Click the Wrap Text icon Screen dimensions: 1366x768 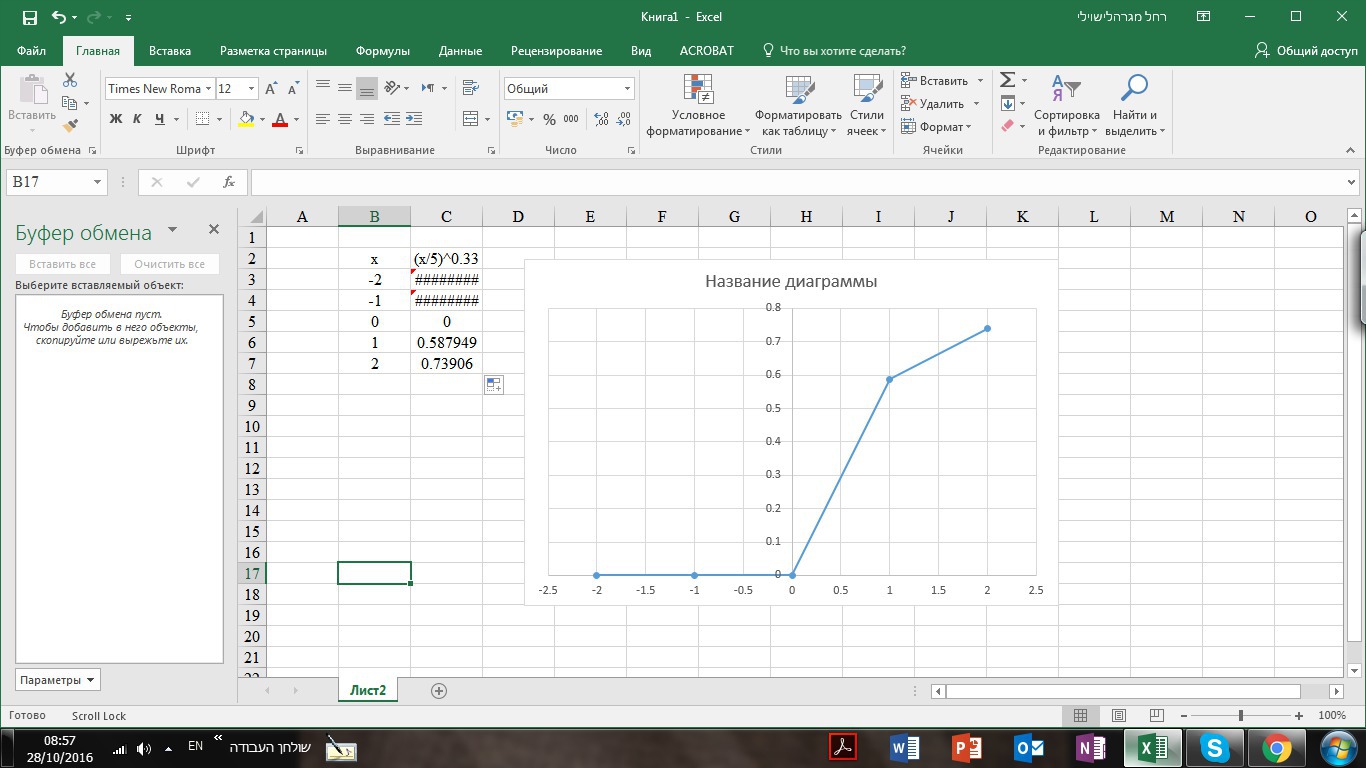pyautogui.click(x=470, y=88)
